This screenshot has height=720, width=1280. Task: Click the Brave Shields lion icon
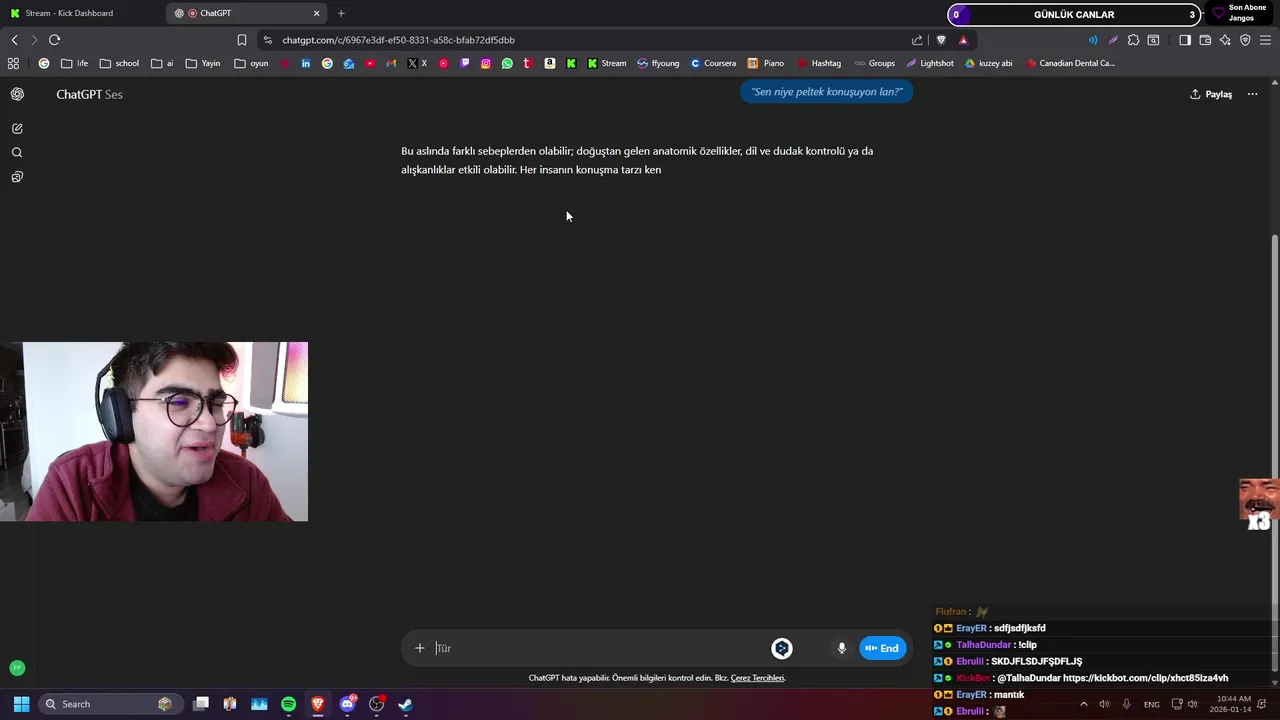tap(941, 40)
